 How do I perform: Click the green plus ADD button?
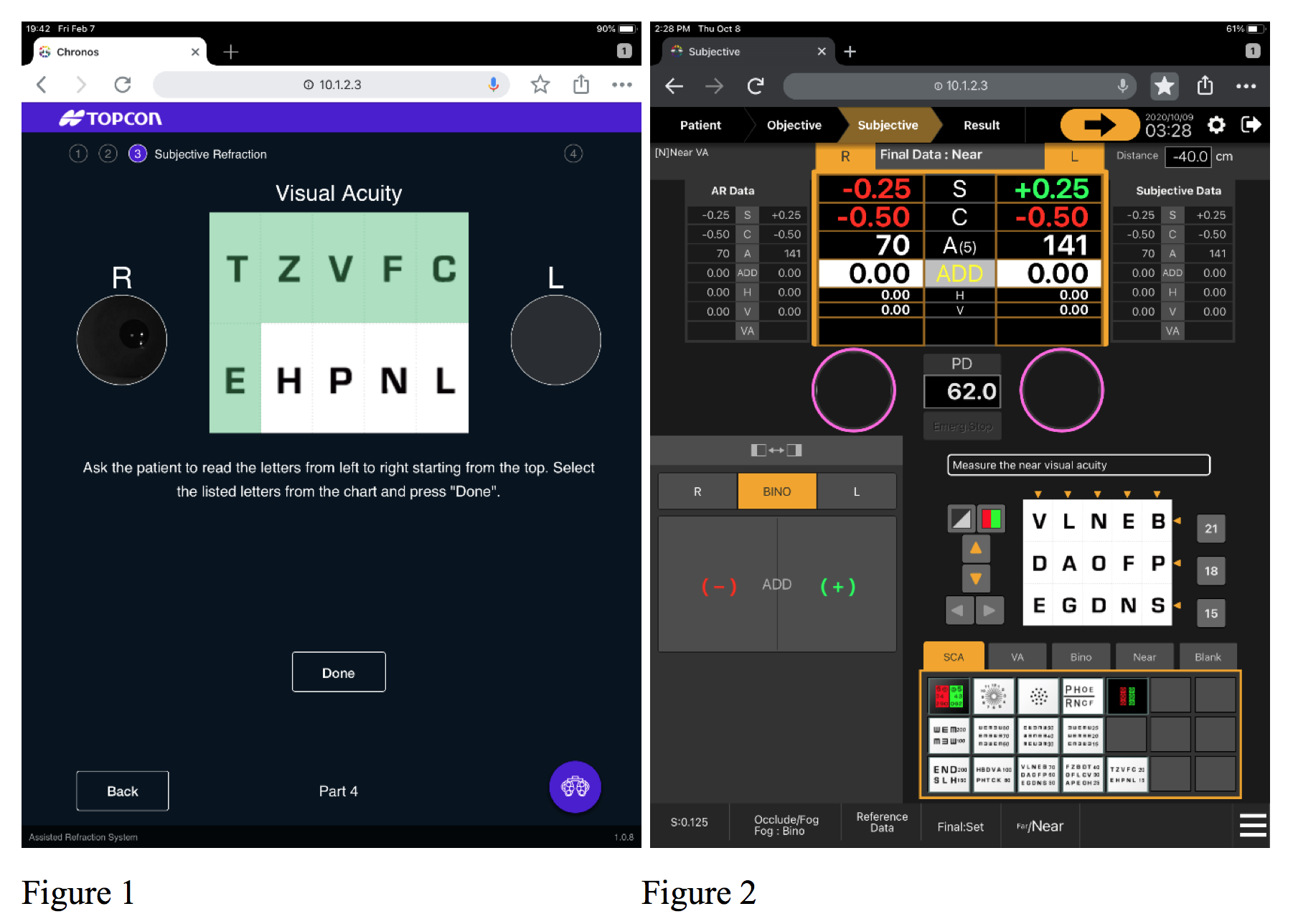[x=837, y=587]
